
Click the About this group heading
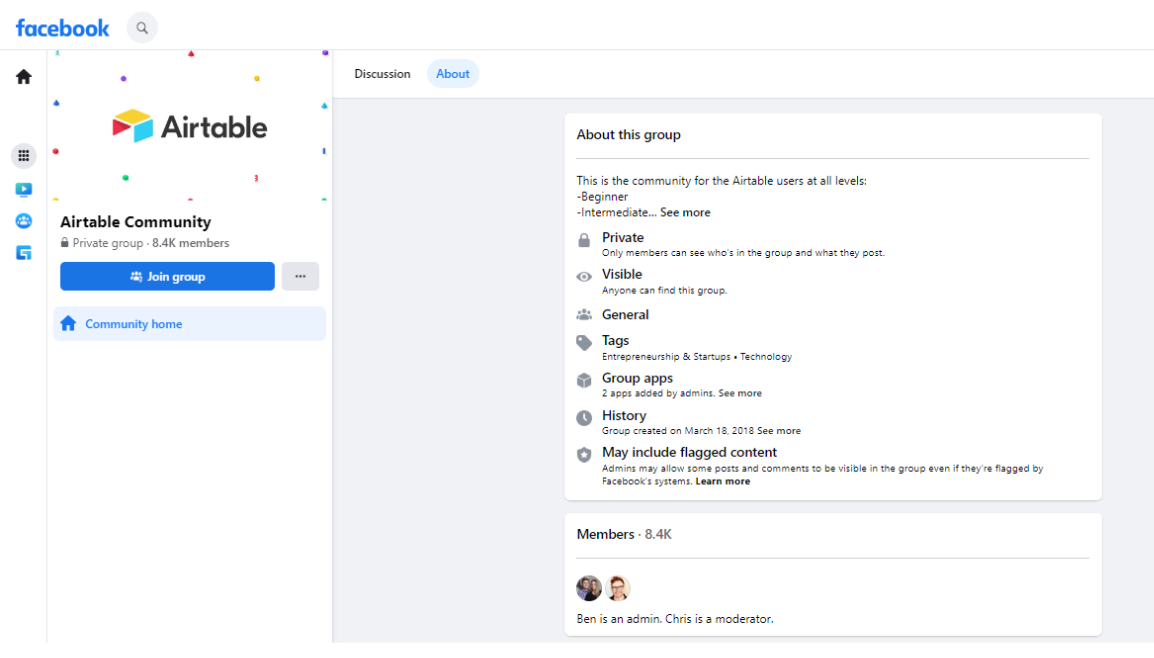pos(629,135)
